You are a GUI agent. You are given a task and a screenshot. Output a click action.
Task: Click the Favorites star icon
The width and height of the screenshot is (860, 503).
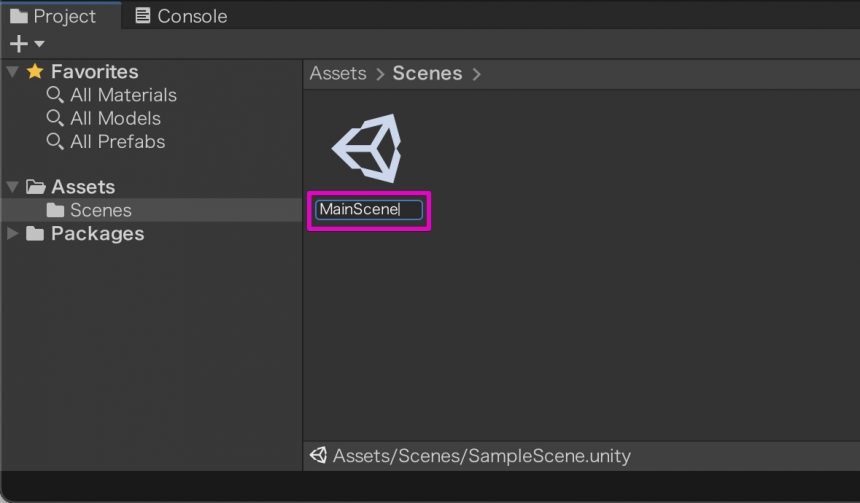point(35,71)
